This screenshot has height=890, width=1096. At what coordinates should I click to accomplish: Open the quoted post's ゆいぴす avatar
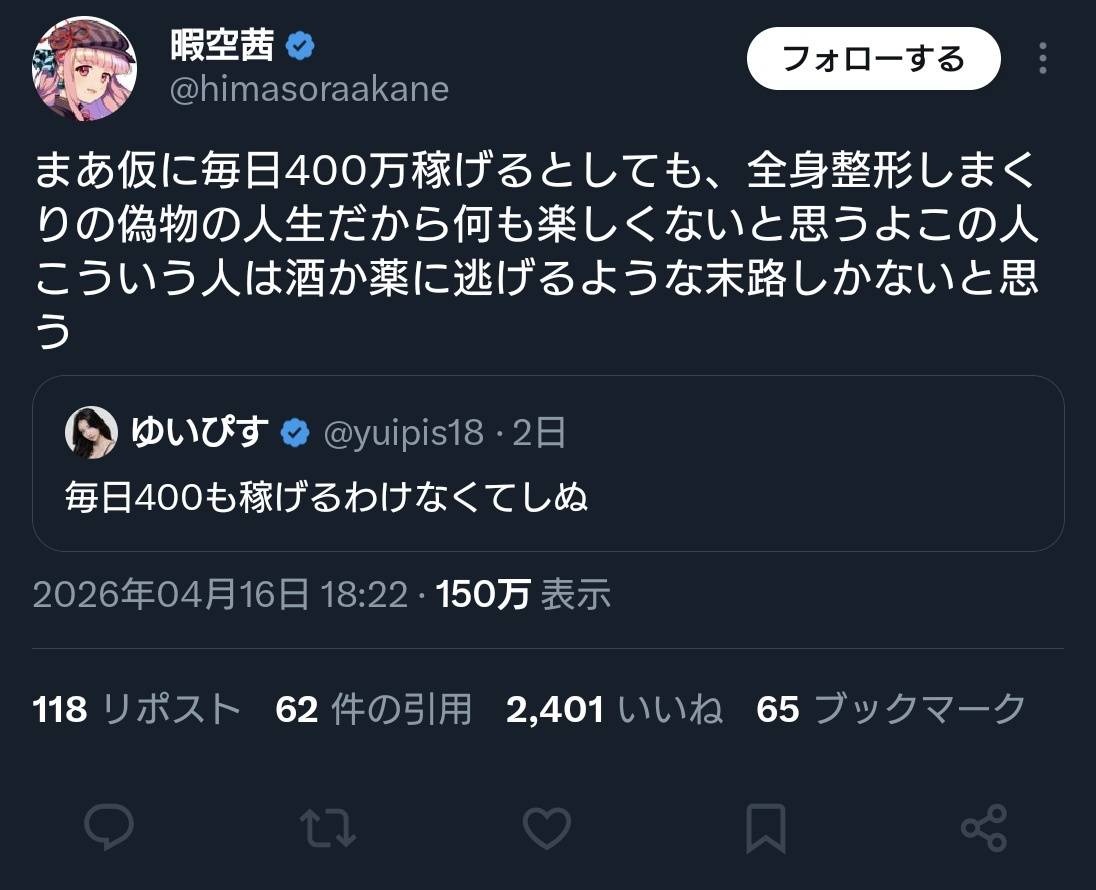click(91, 432)
